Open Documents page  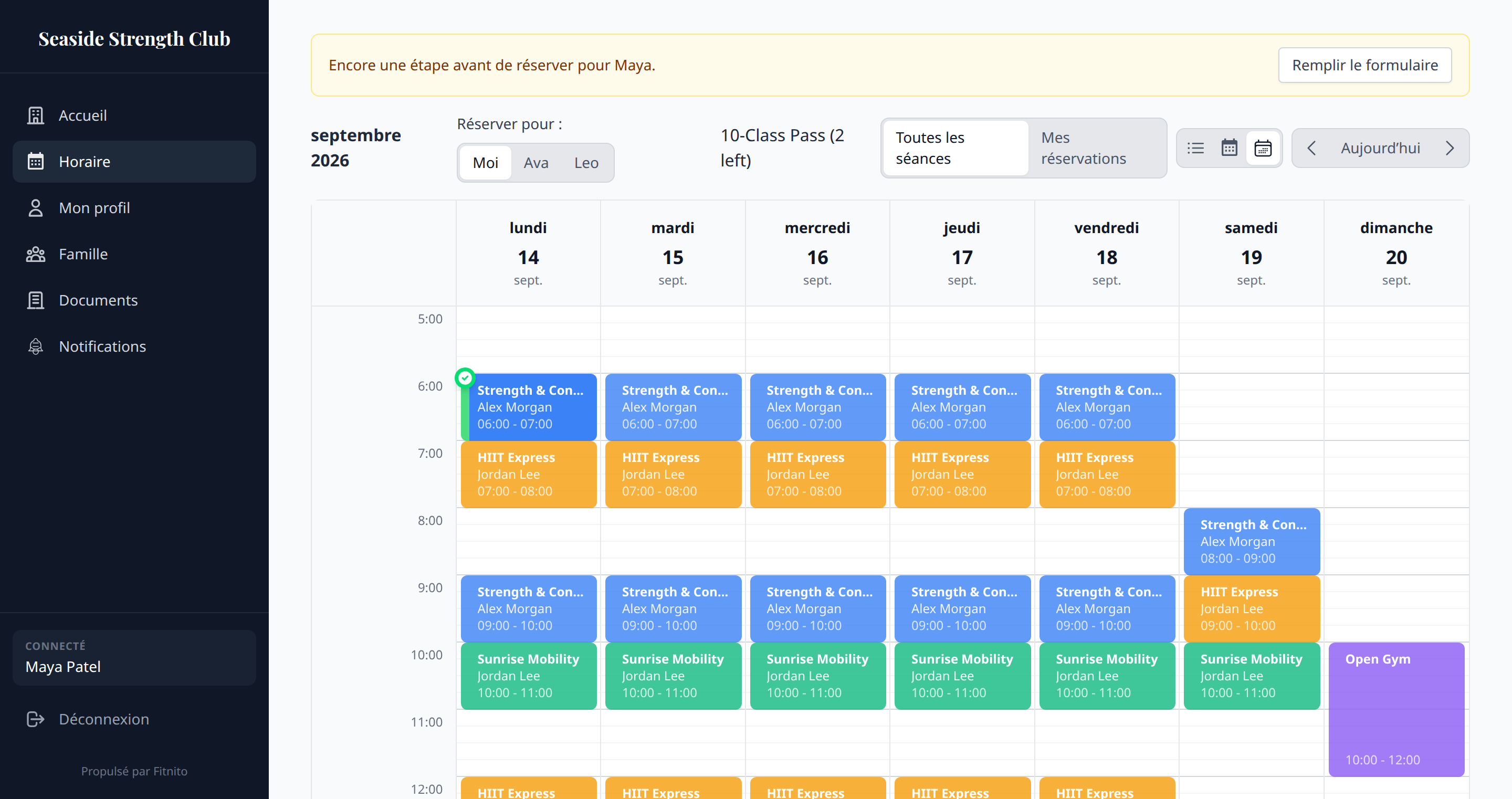coord(134,300)
